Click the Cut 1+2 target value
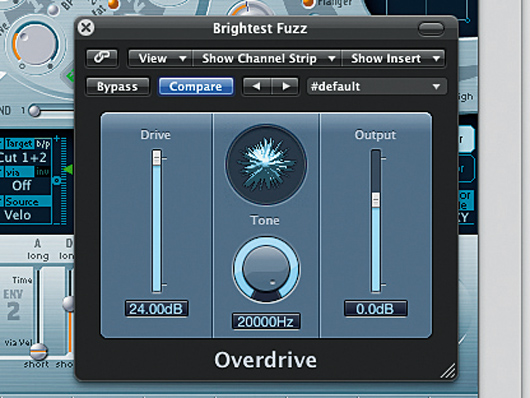Screen dimensions: 530x398 [23, 158]
